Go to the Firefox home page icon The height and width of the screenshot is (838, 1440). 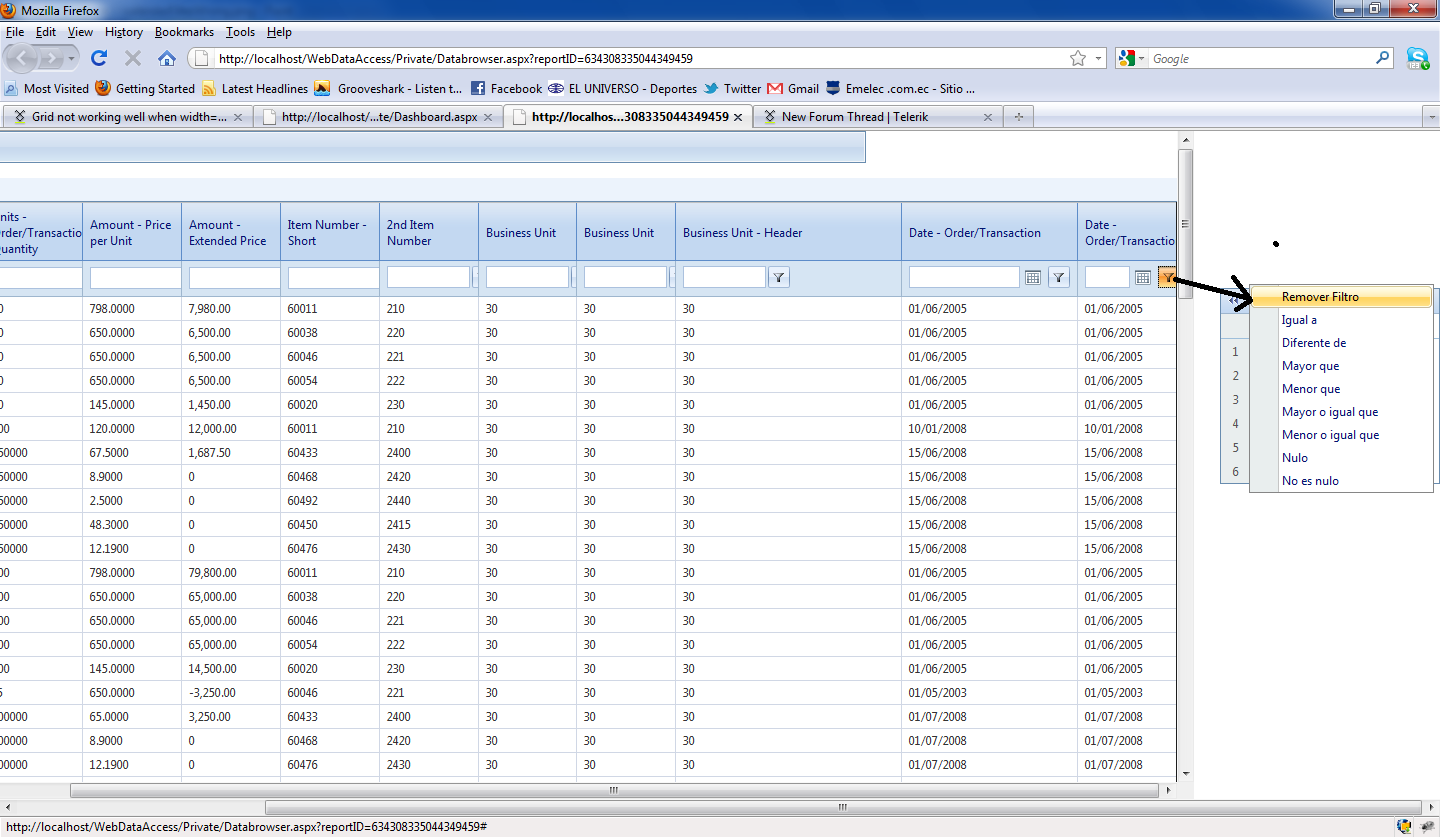pos(167,58)
